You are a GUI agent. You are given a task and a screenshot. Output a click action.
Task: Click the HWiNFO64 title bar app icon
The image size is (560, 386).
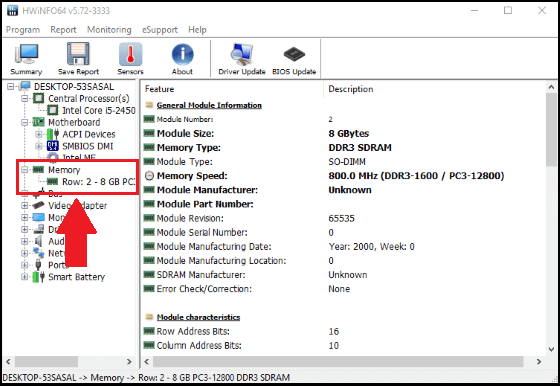(x=12, y=10)
